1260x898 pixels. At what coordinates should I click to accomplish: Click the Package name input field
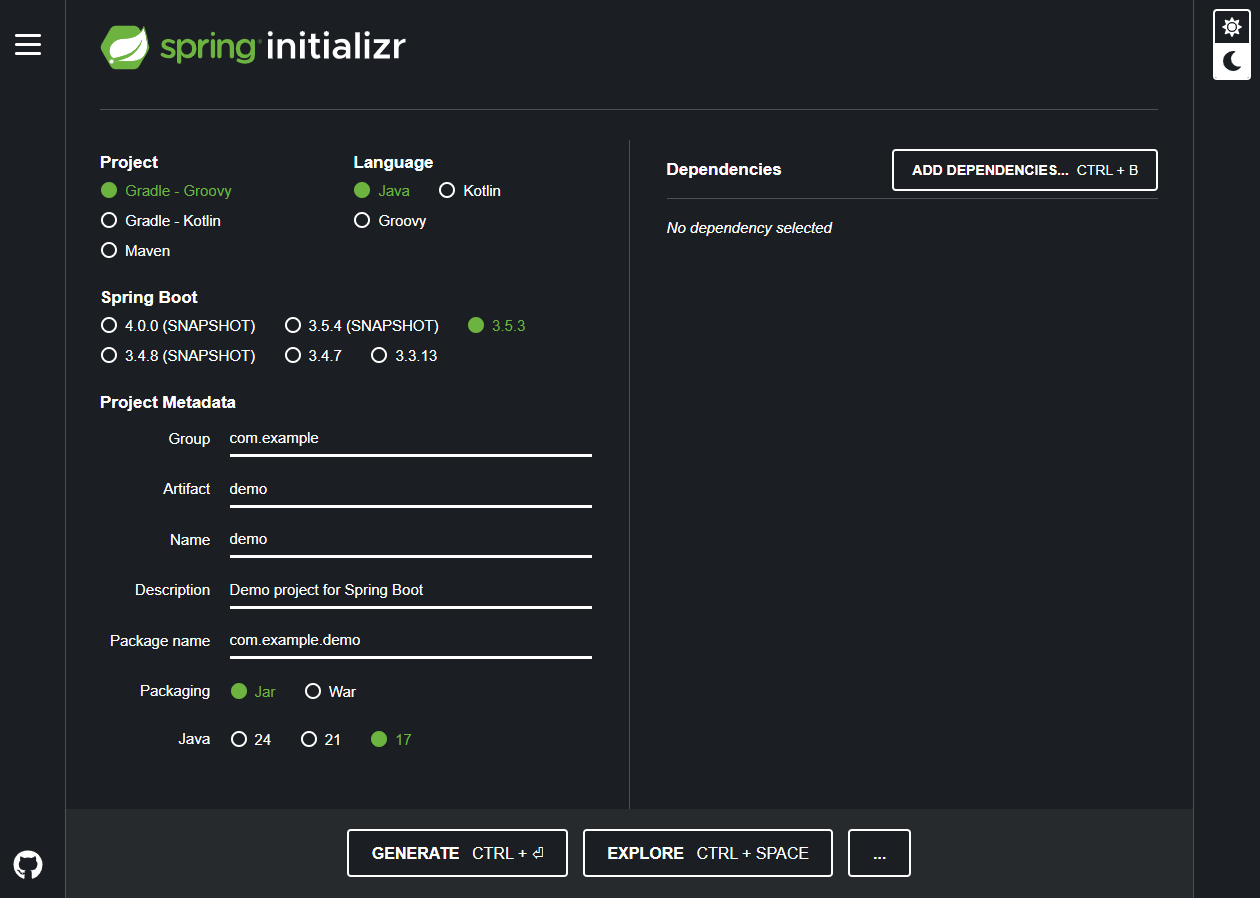(411, 640)
